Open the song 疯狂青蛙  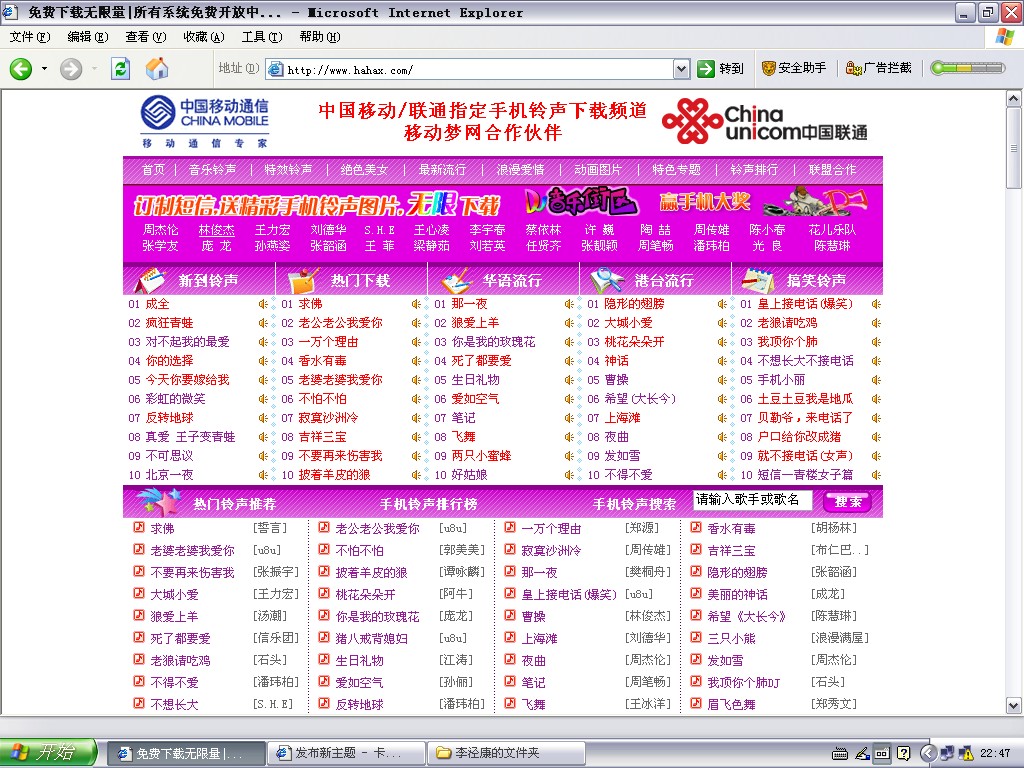pyautogui.click(x=169, y=323)
